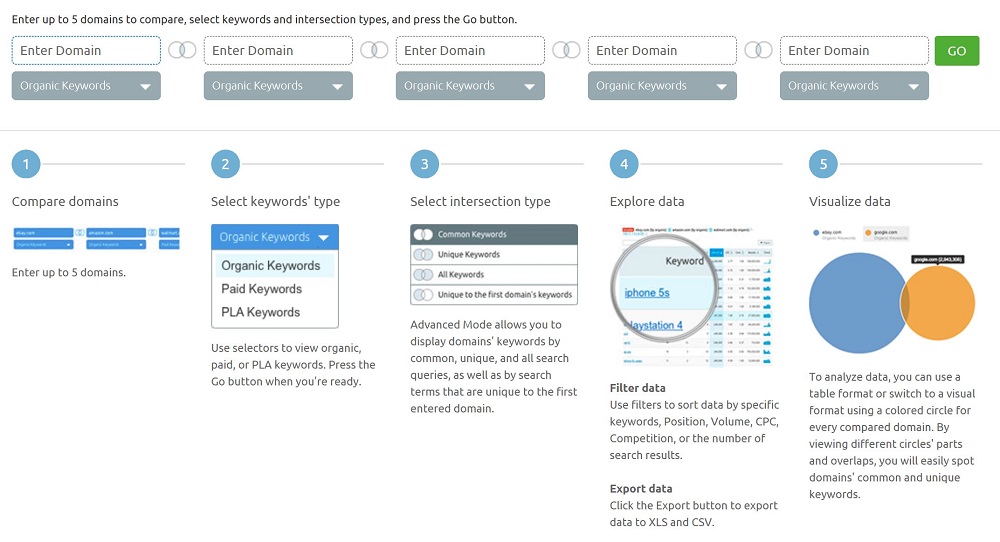Viewport: 1000px width, 542px height.
Task: Click the 'Enter up to 5 domains.' caption
Action: click(69, 272)
